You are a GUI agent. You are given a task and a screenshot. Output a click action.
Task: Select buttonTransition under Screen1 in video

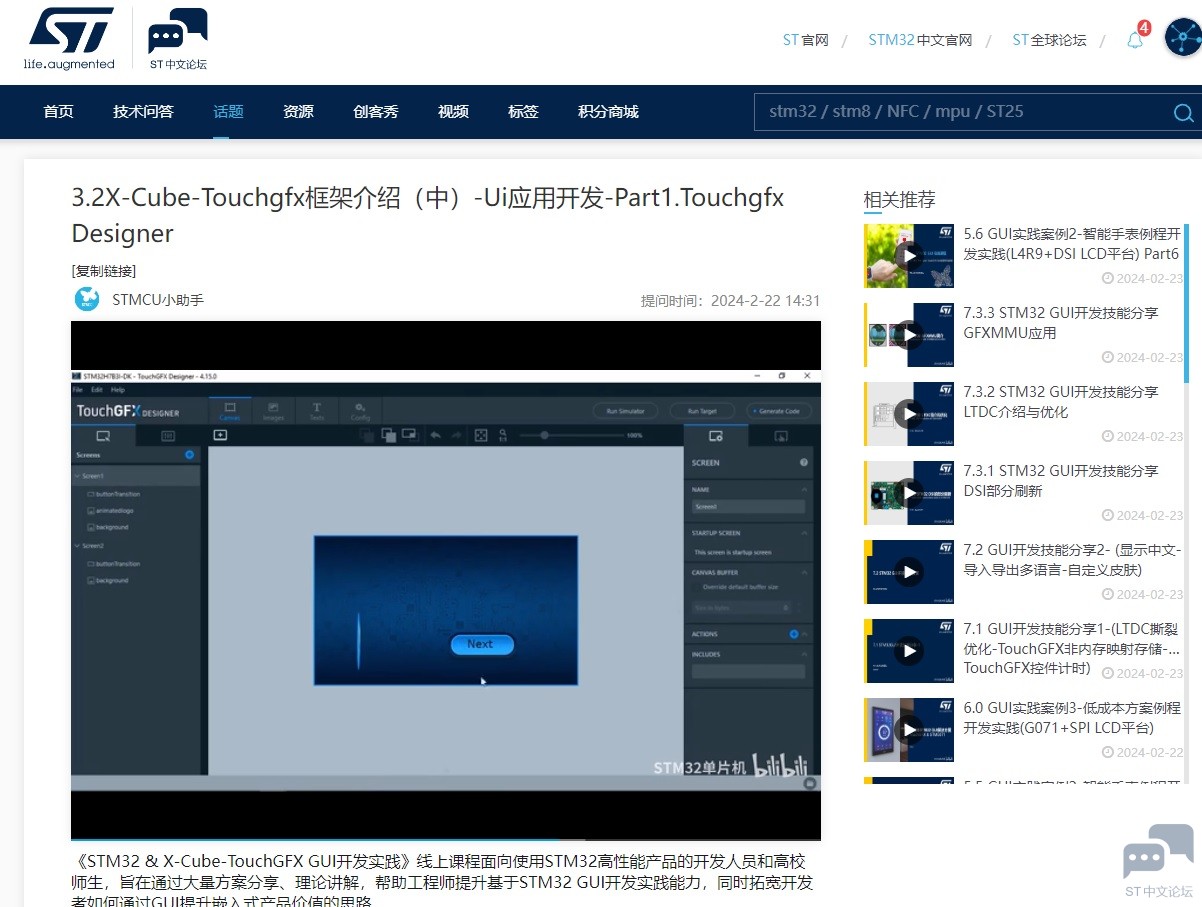click(x=114, y=494)
